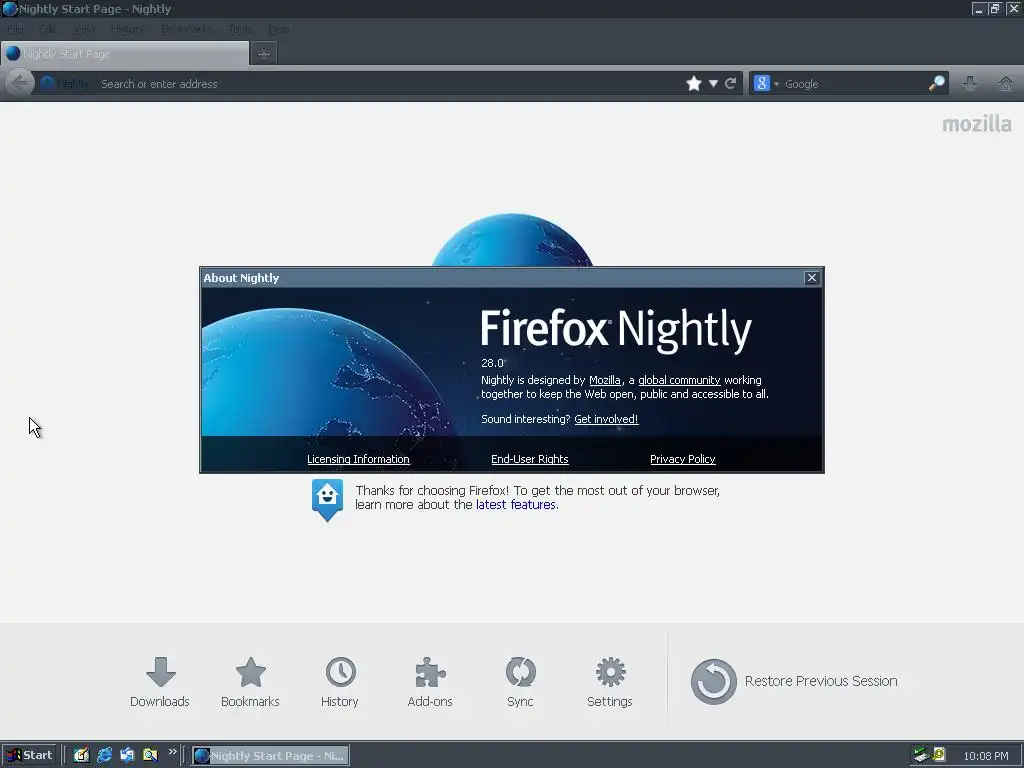
Task: Open a new tab with plus button
Action: pos(264,54)
